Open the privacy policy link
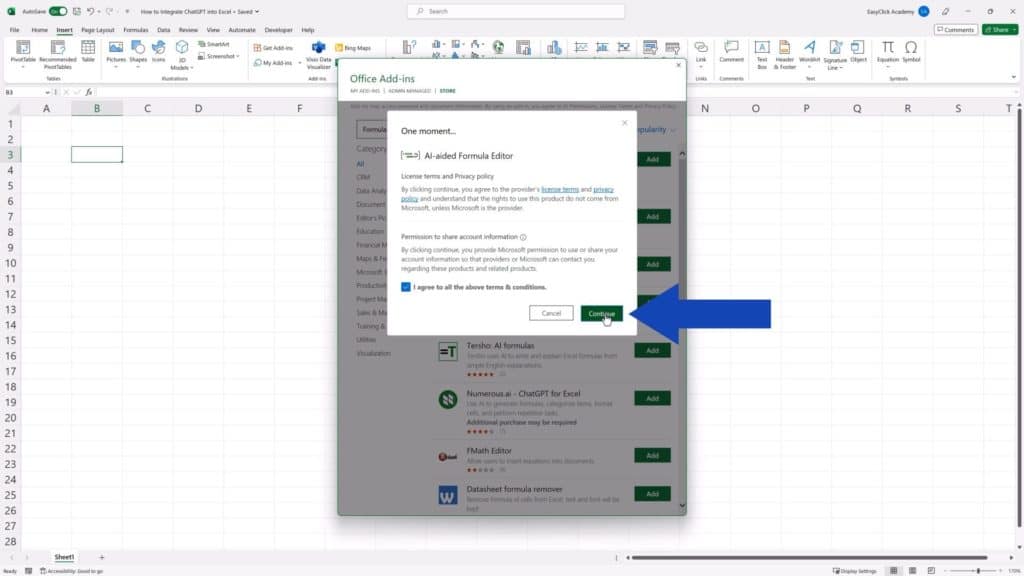Screen dimensions: 1024x576 click(x=603, y=189)
